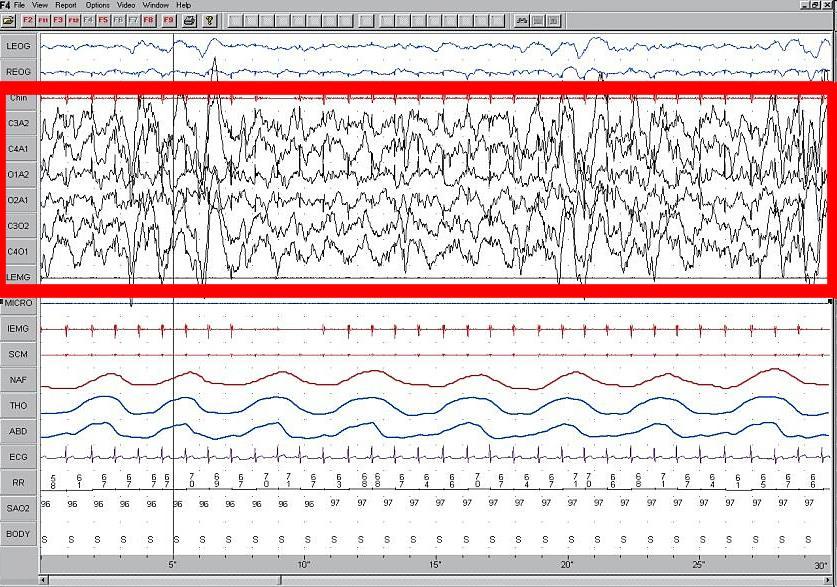Click the horizontal scrollbar left arrow

44,580
